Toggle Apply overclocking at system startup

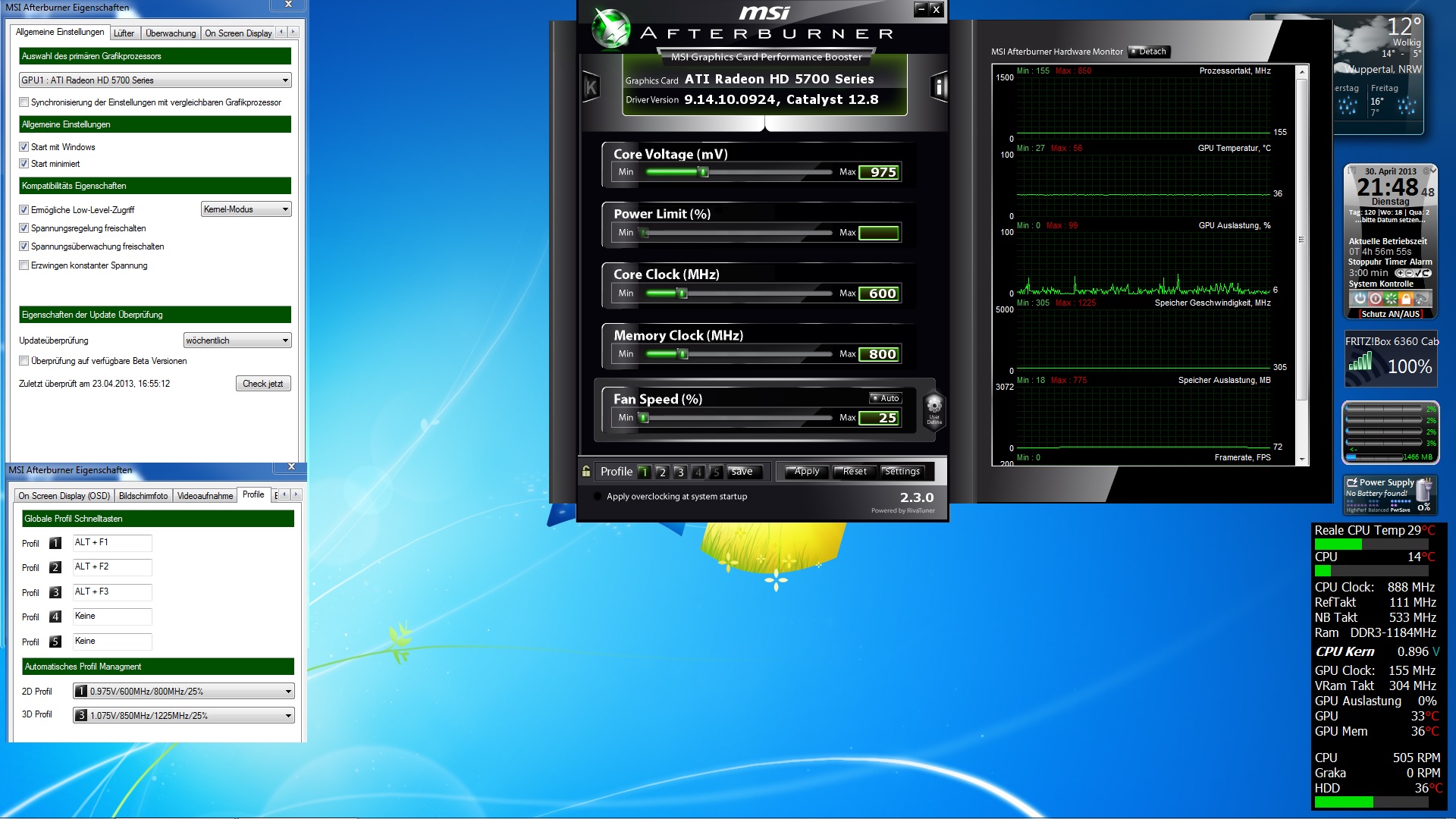click(598, 497)
